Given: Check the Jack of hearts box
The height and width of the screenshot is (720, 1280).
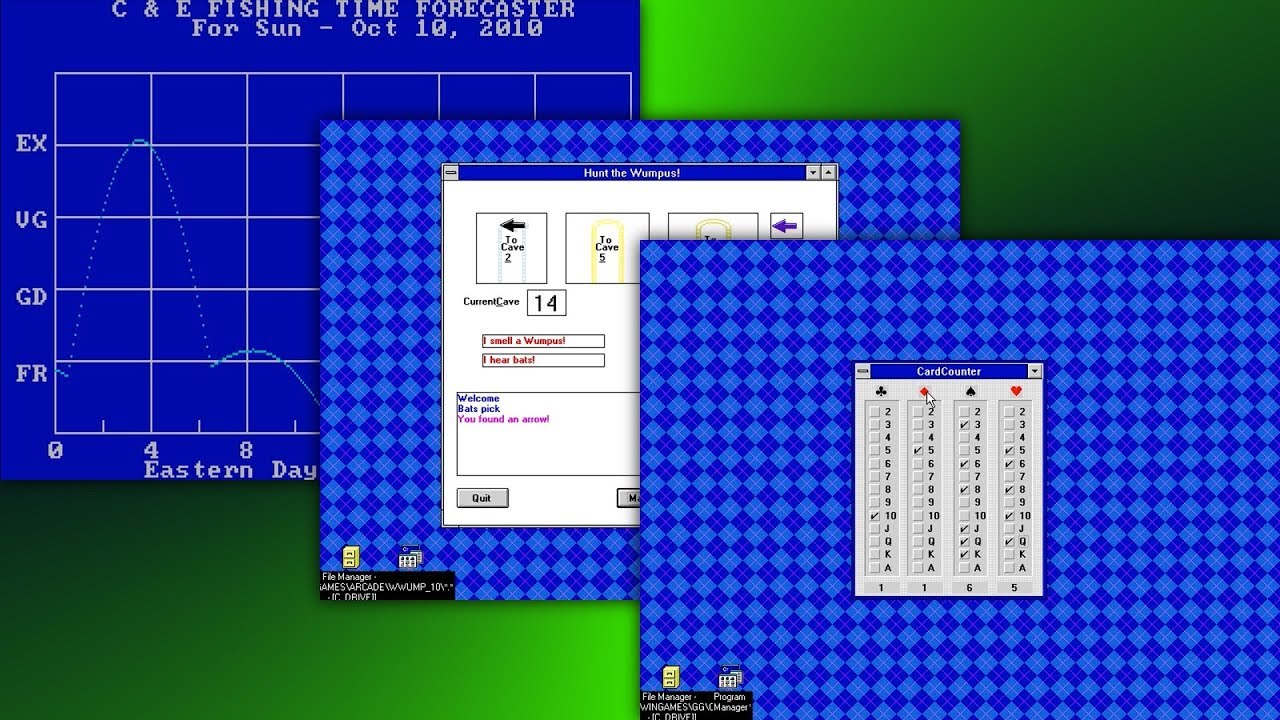Looking at the screenshot, I should pos(1009,529).
